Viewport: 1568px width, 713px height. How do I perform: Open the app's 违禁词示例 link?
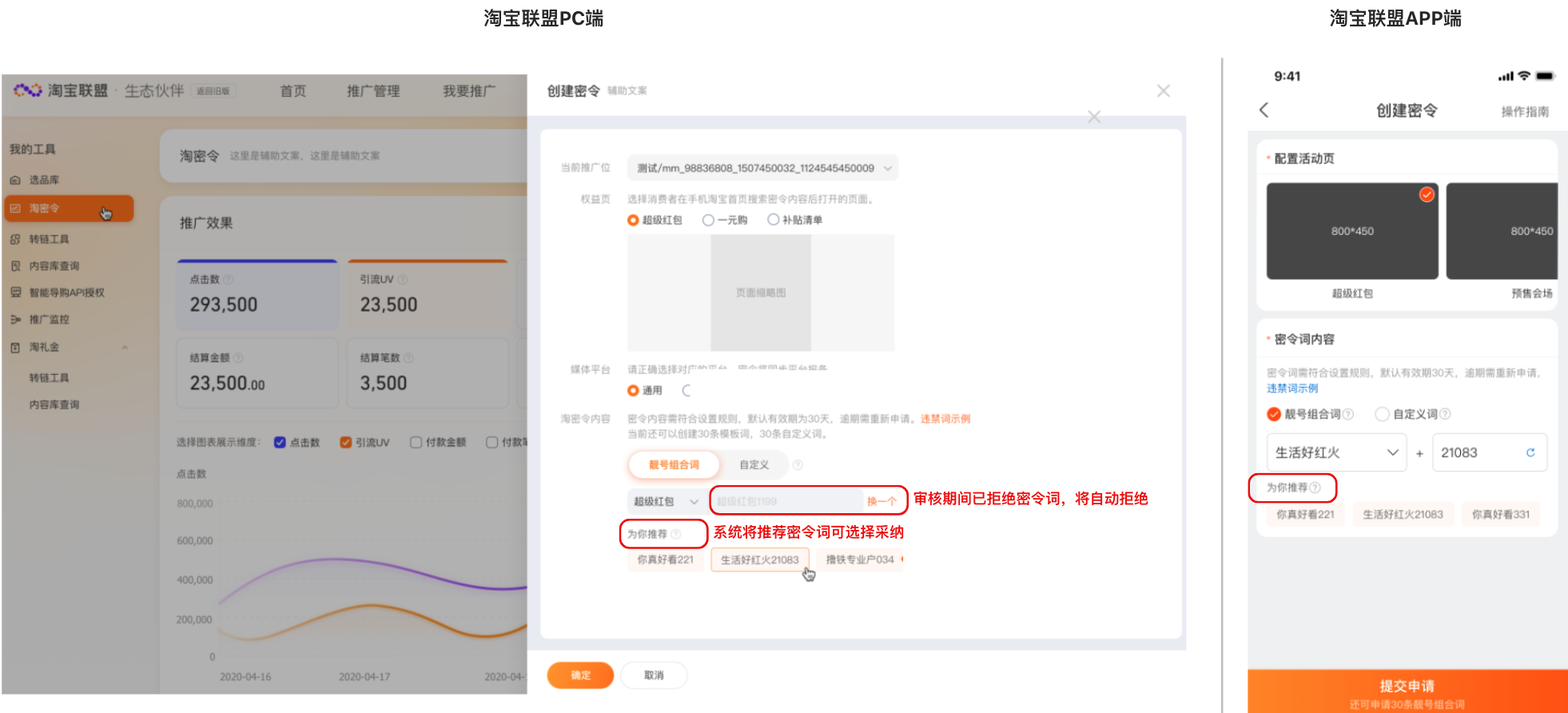[1292, 388]
